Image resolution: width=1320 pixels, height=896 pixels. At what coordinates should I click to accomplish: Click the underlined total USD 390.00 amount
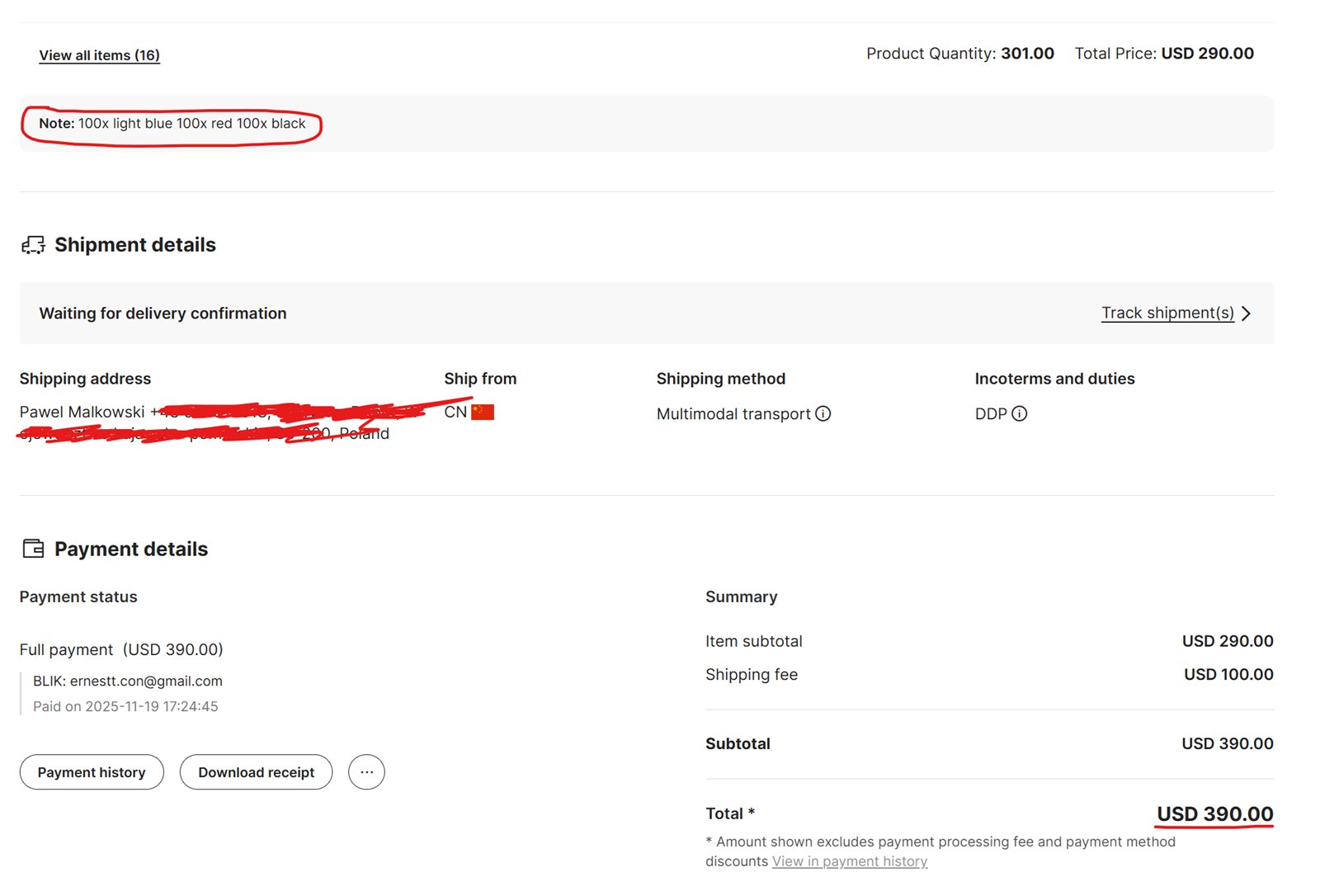point(1214,814)
